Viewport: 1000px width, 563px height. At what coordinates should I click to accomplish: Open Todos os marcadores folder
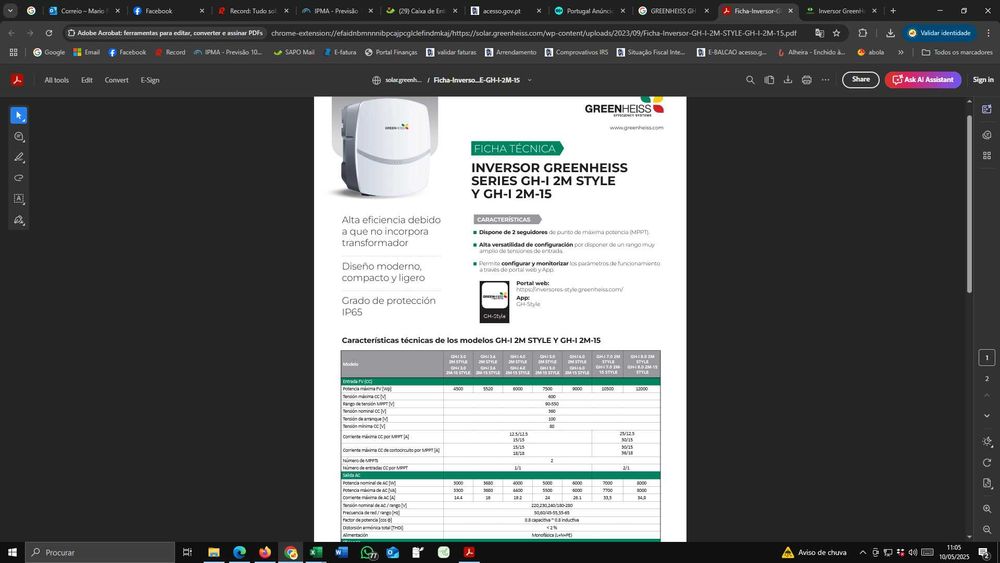957,52
